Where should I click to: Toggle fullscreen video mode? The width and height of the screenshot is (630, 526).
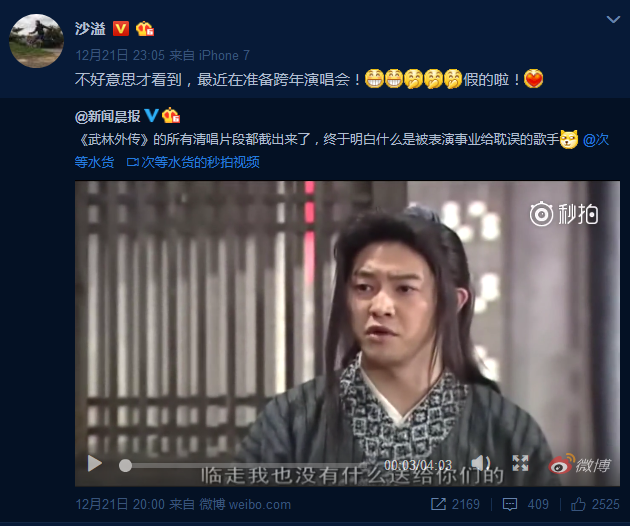click(x=520, y=463)
